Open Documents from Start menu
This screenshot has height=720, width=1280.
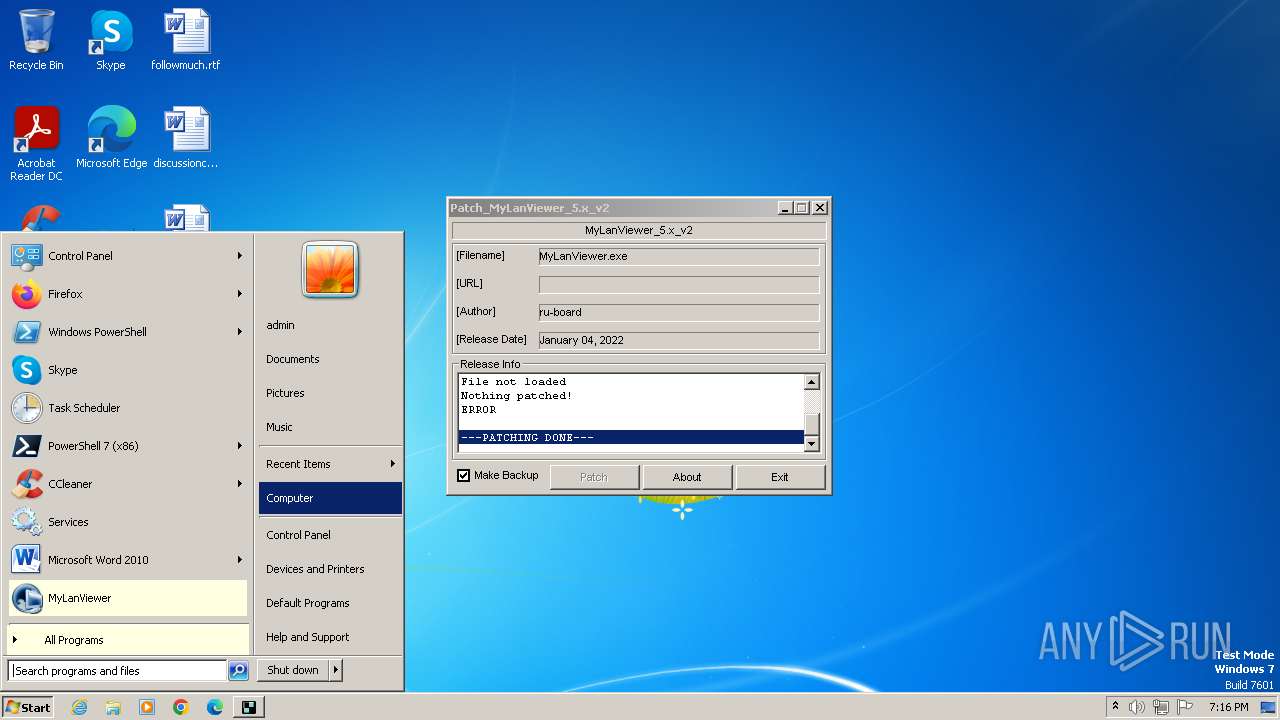click(330, 359)
